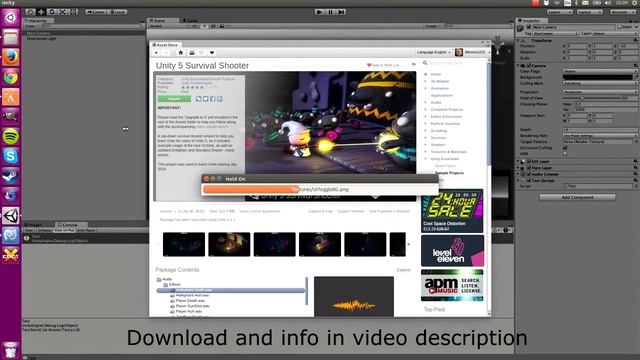Open Google Chrome from the launcher
This screenshot has height=360, width=640.
click(x=11, y=77)
